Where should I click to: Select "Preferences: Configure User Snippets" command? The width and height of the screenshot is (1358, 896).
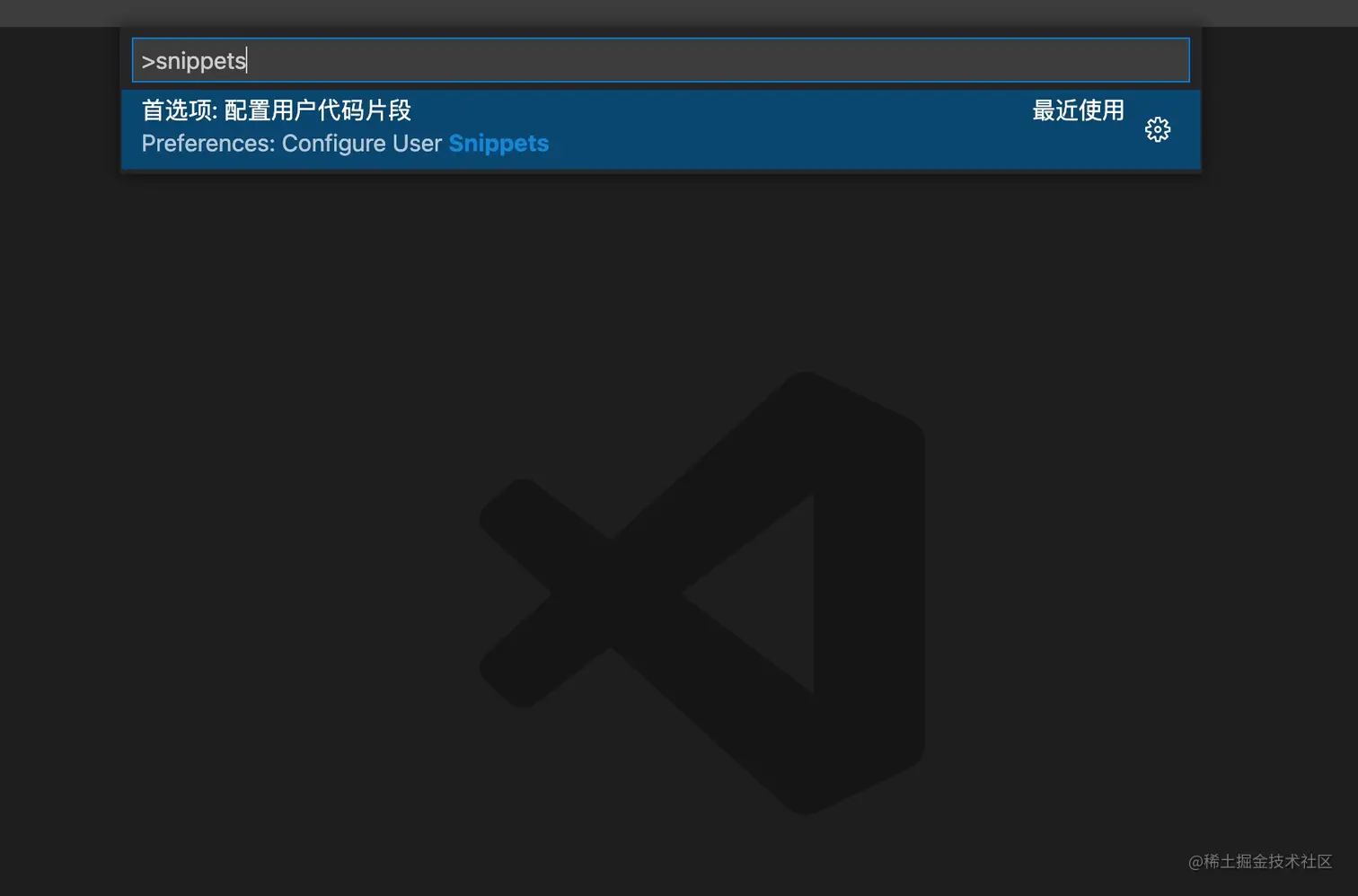[x=660, y=128]
